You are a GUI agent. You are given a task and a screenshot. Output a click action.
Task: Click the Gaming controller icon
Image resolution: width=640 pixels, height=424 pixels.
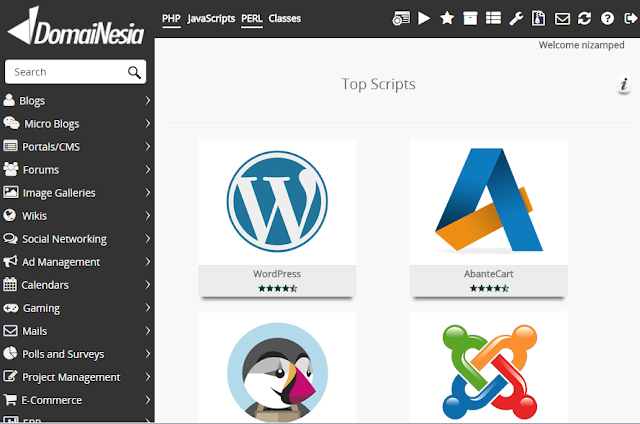point(11,308)
